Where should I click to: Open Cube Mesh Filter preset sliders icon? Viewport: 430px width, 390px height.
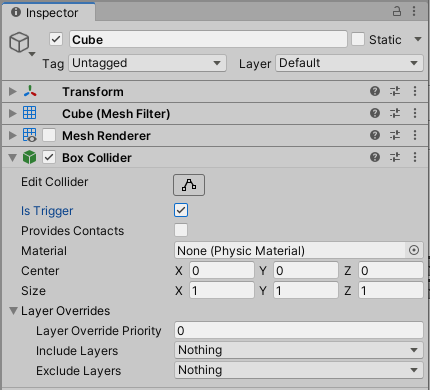[395, 113]
